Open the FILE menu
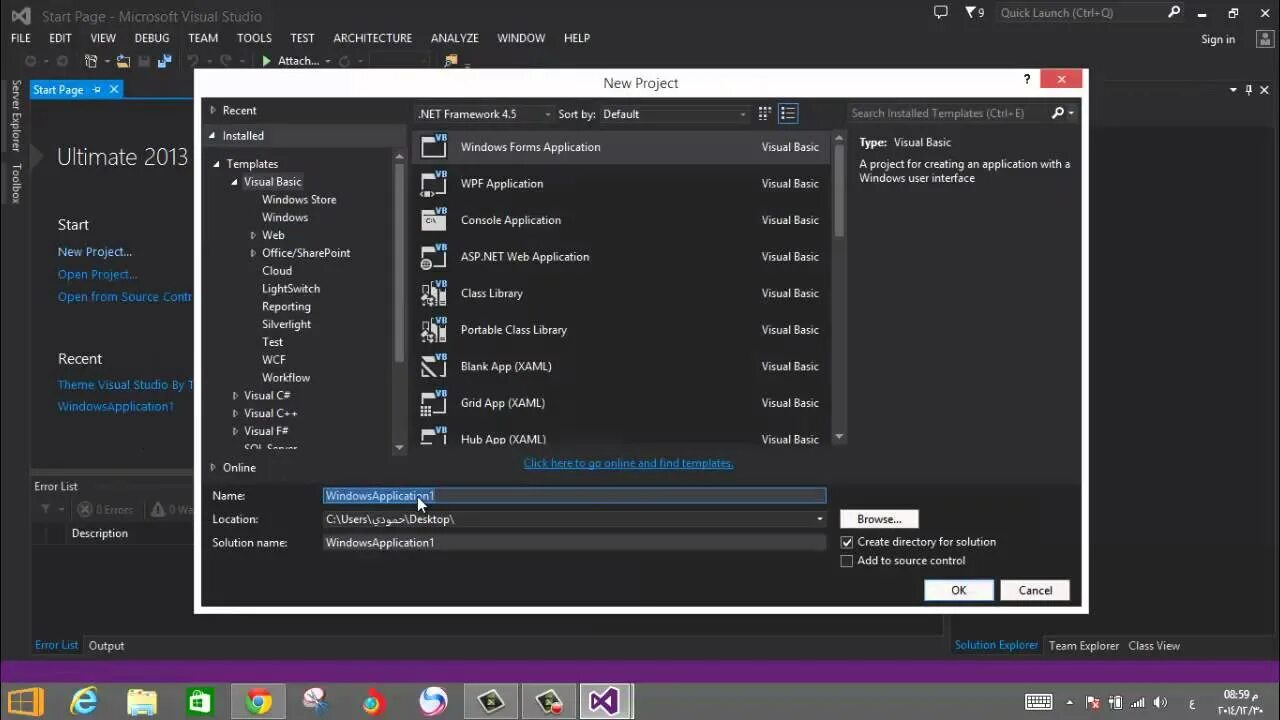This screenshot has height=720, width=1280. point(21,38)
